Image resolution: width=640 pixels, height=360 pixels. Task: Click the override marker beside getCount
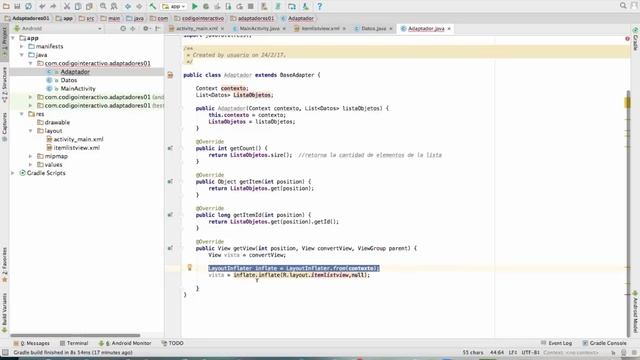(x=170, y=148)
